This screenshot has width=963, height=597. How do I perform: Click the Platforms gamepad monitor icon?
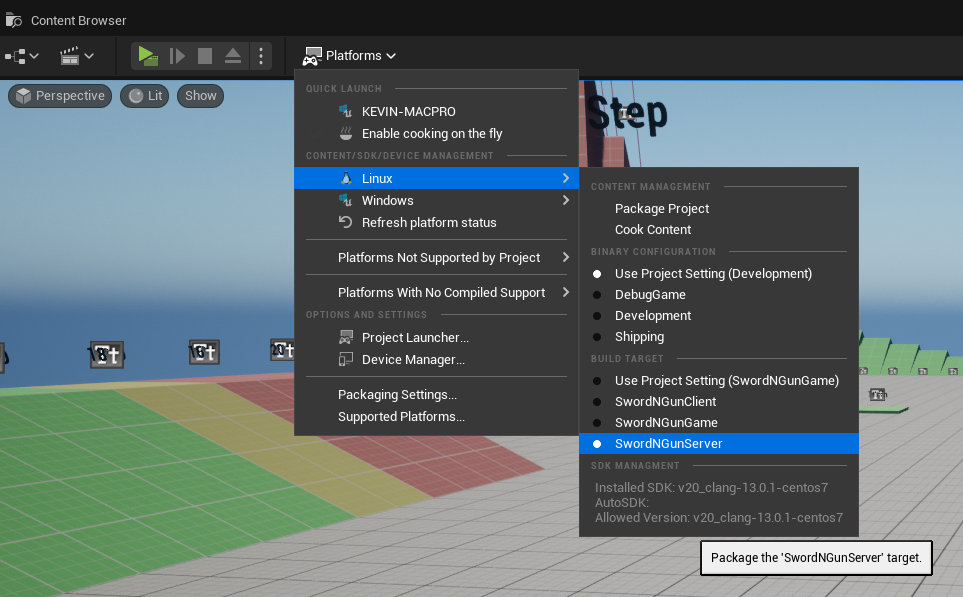click(312, 56)
